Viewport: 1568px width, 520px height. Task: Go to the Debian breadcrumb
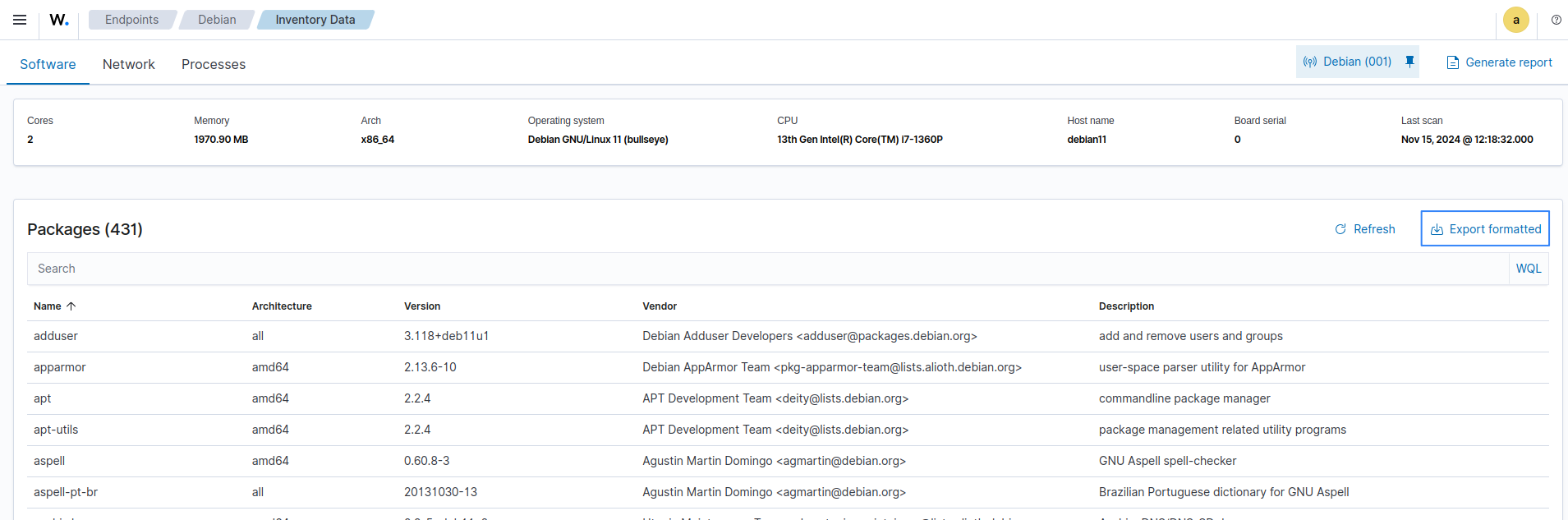pos(217,20)
